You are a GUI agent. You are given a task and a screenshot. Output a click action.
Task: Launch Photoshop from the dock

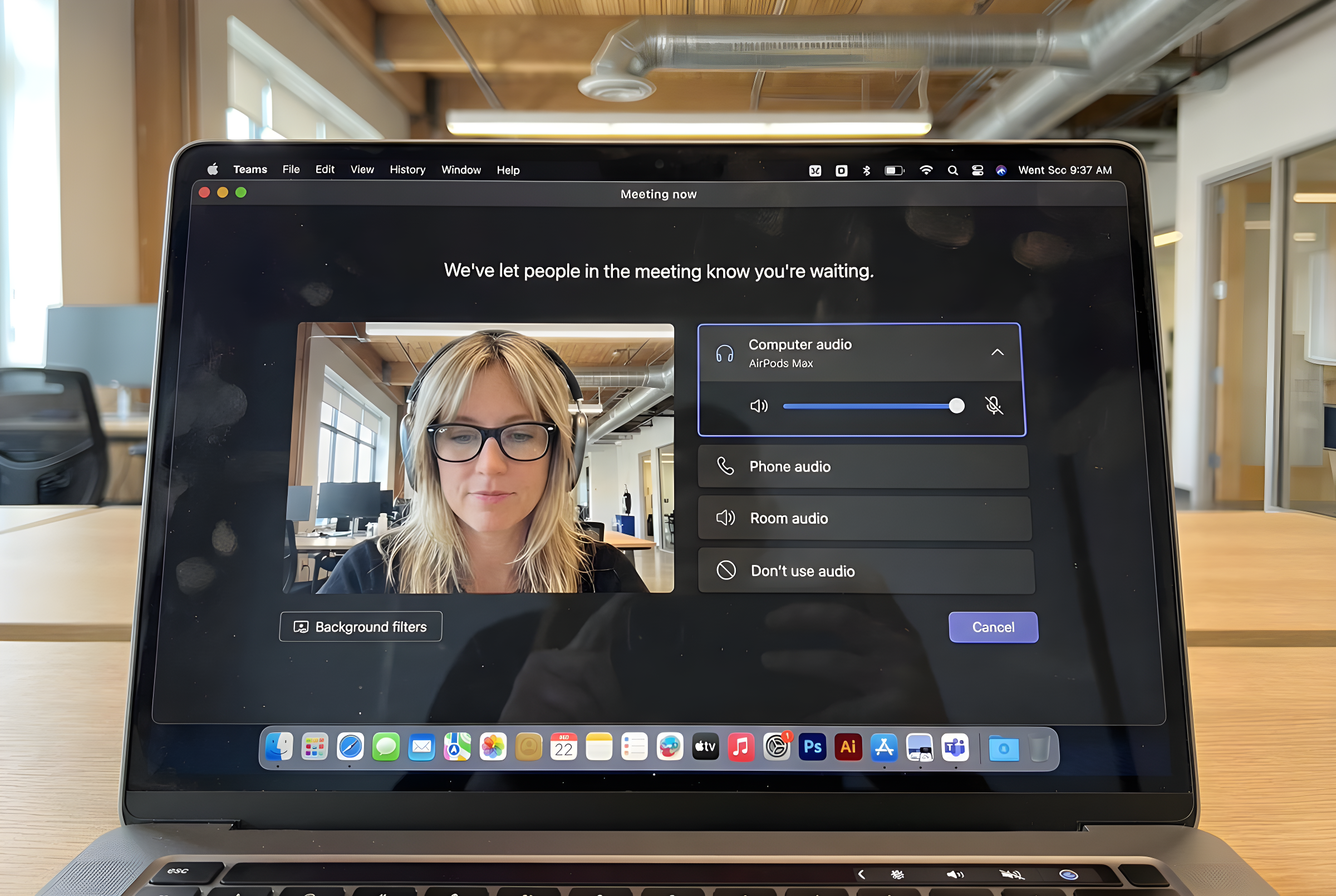[x=812, y=747]
